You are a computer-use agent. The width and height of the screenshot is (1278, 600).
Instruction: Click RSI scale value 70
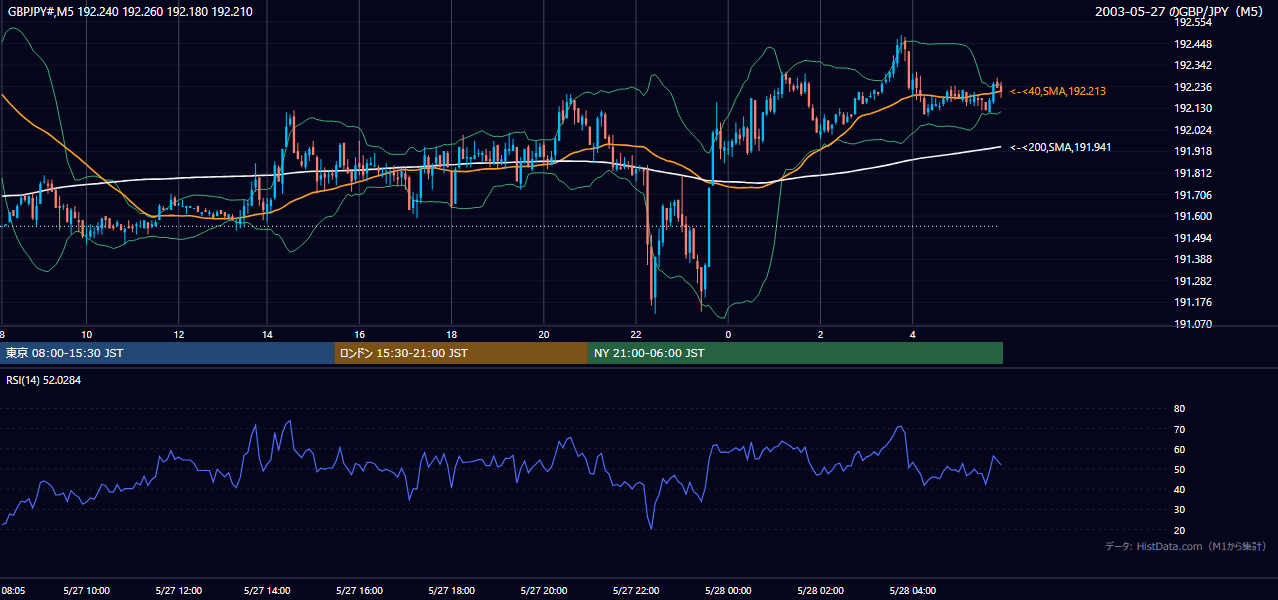click(1179, 429)
